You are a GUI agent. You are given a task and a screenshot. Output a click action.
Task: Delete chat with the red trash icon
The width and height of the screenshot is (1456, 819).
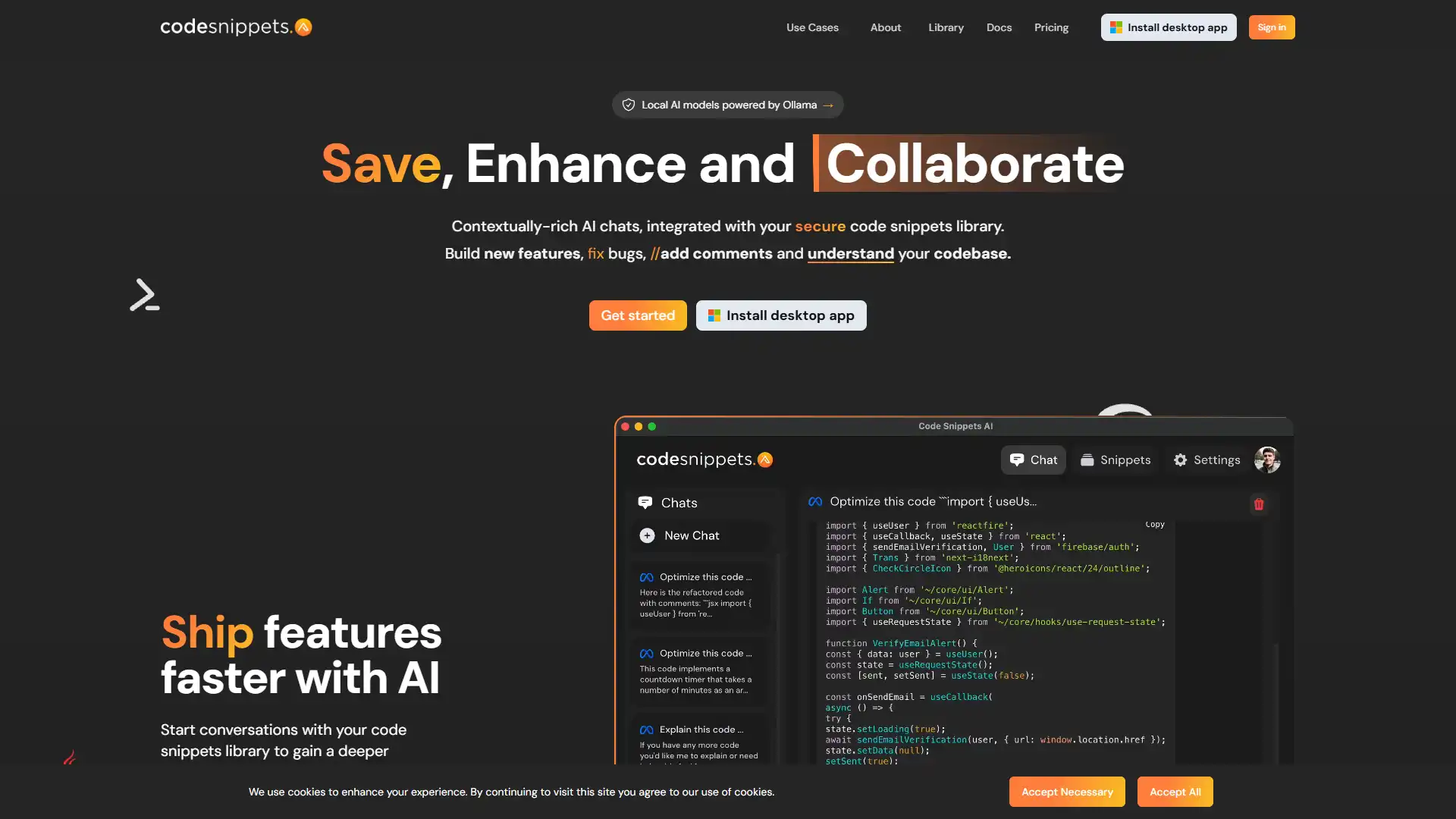pyautogui.click(x=1259, y=504)
